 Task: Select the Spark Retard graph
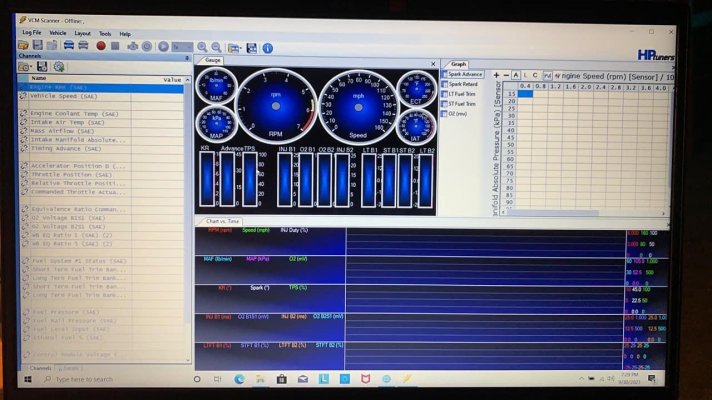(x=460, y=84)
